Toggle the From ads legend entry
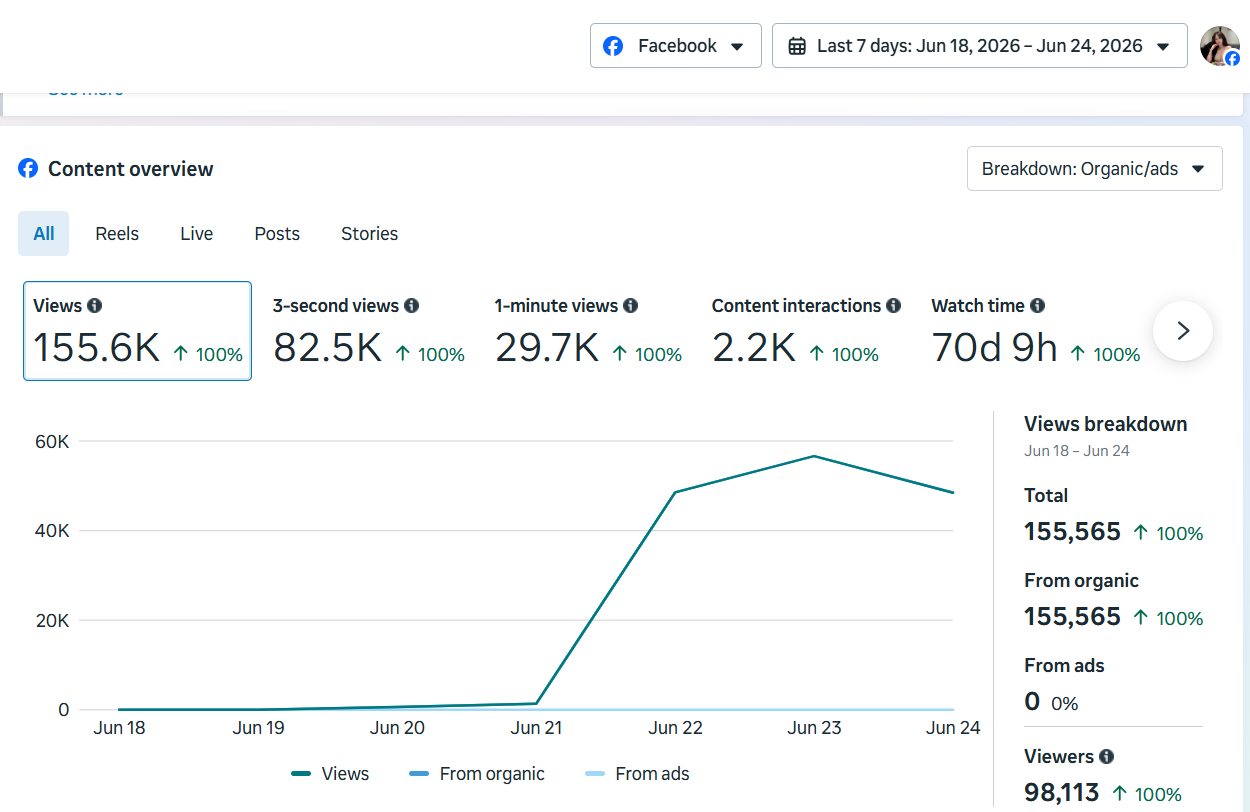The image size is (1250, 812). click(x=637, y=774)
